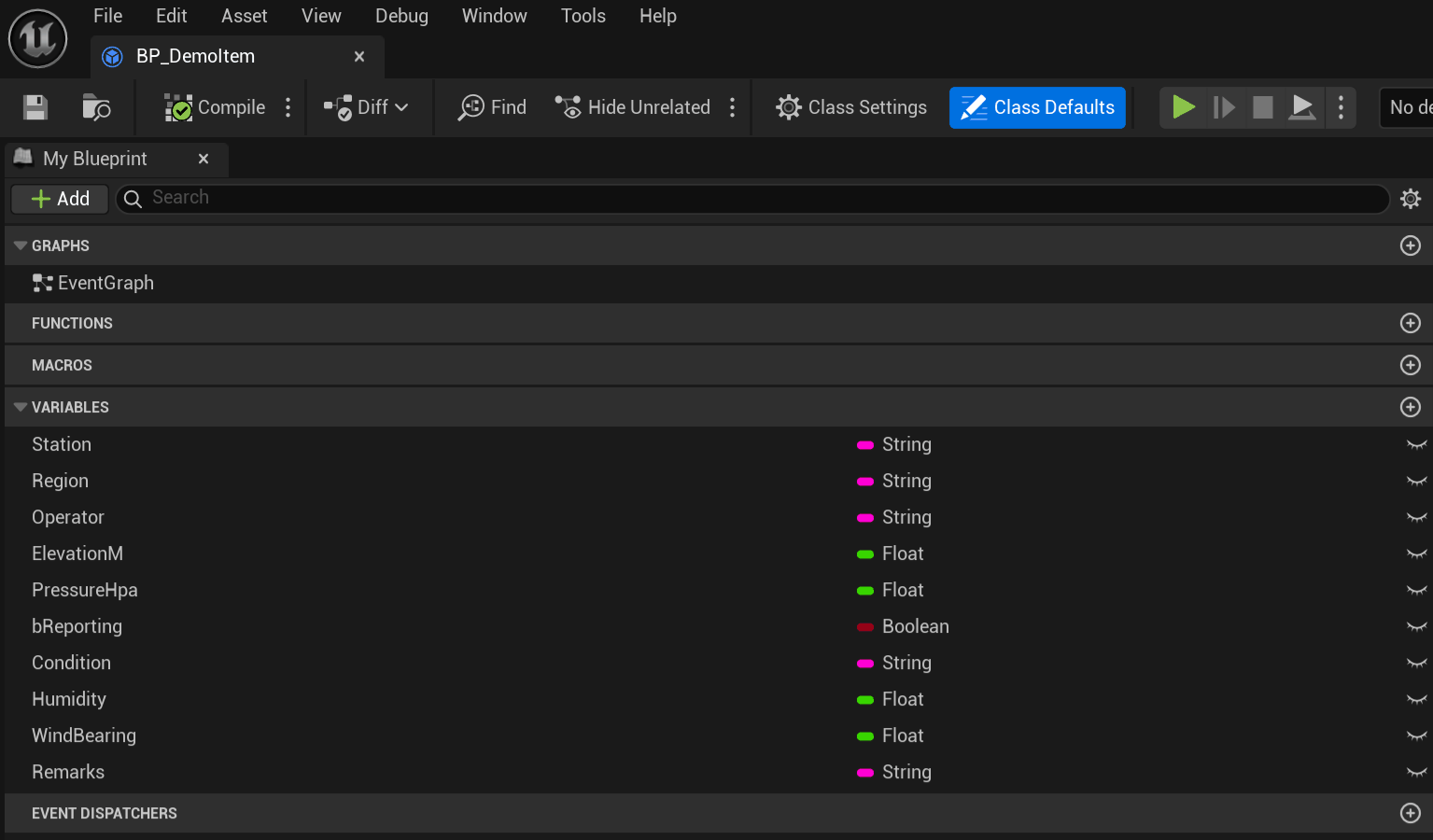Screen dimensions: 1433x840
Task: Add a new macro with the plus icon
Action: coord(1411,365)
